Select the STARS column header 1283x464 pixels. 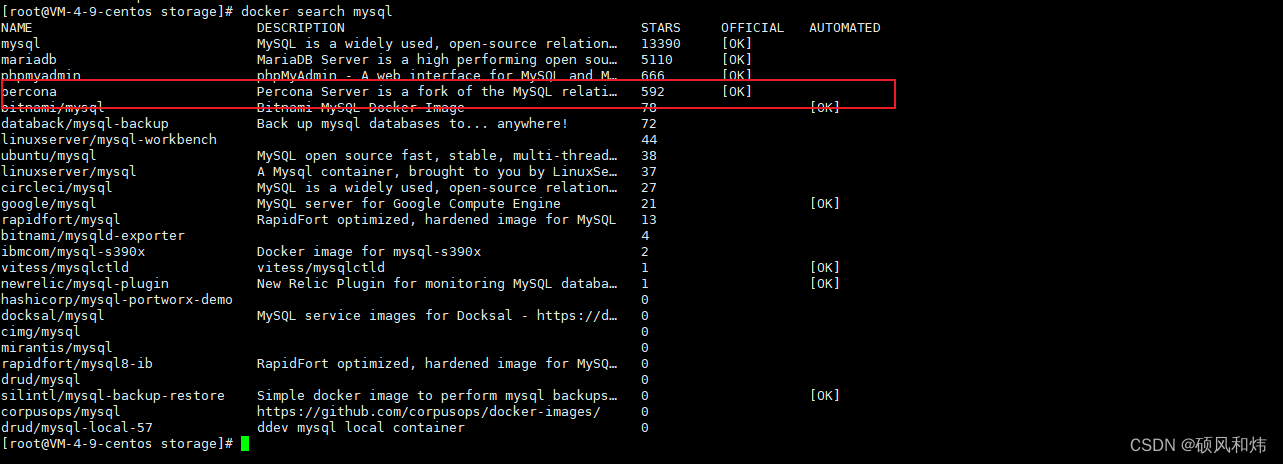pos(661,28)
